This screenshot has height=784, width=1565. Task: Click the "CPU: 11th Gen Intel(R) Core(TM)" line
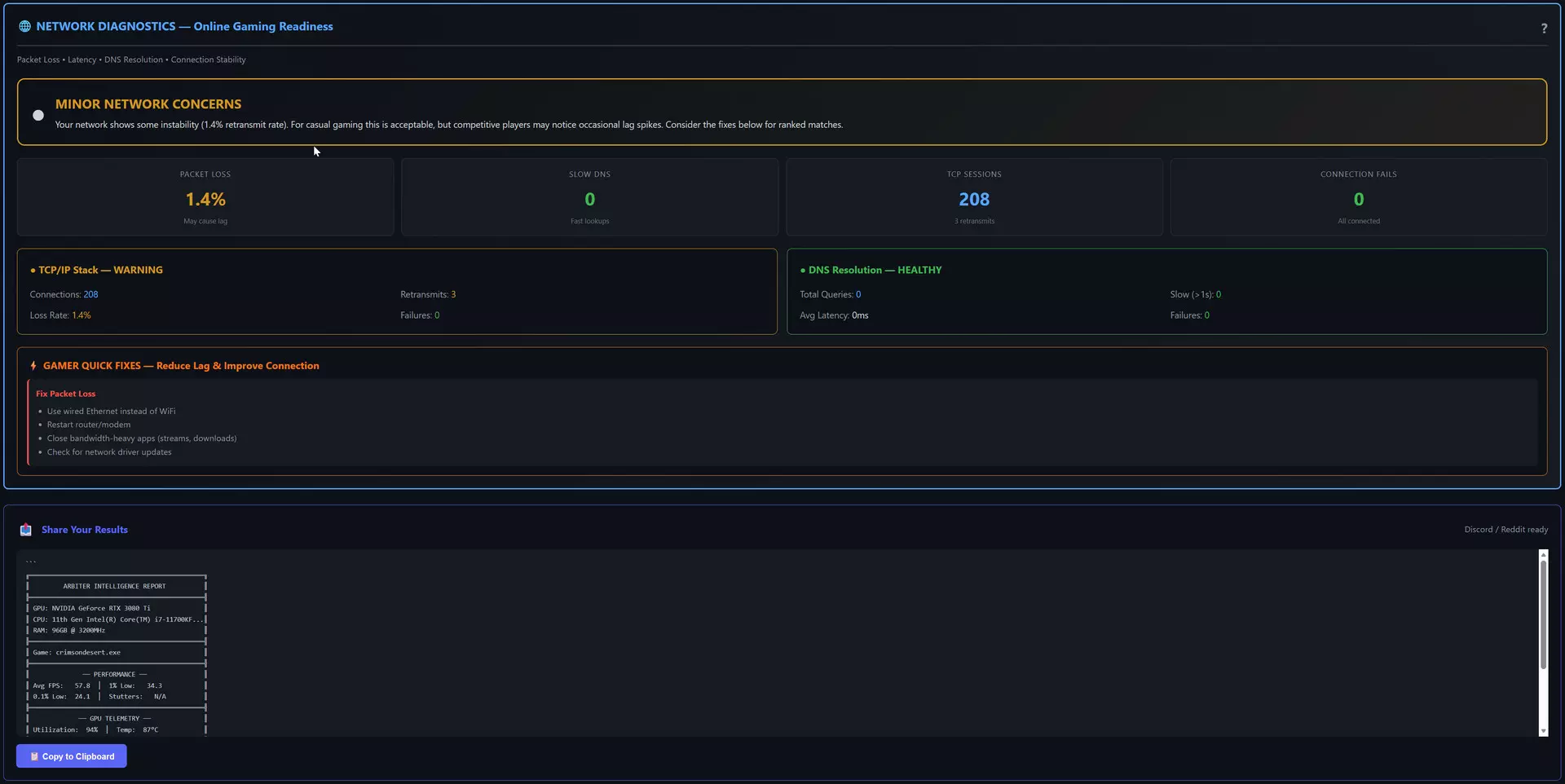coord(118,619)
